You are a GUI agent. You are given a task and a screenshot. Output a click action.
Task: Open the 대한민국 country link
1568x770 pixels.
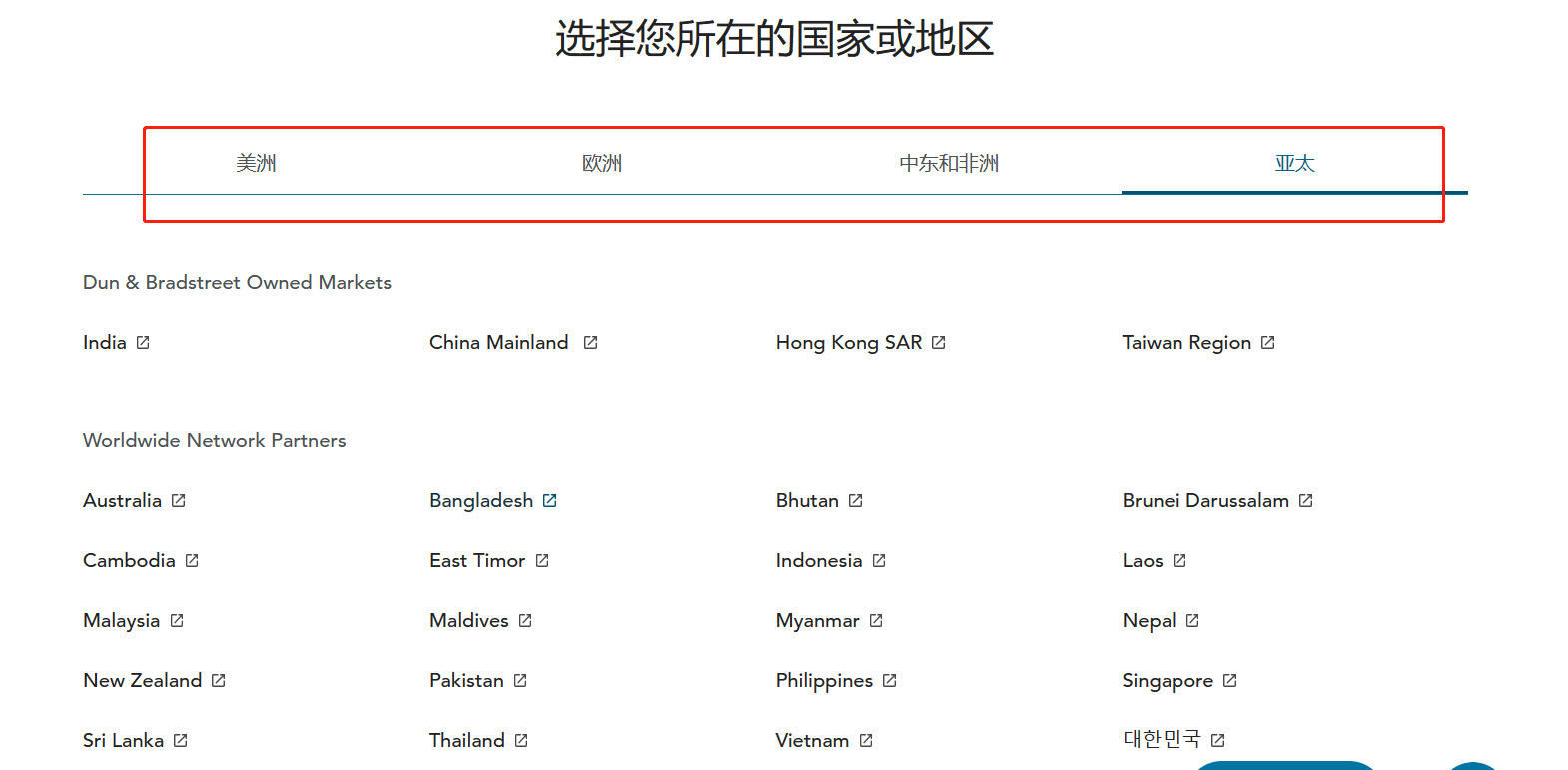click(x=1162, y=739)
